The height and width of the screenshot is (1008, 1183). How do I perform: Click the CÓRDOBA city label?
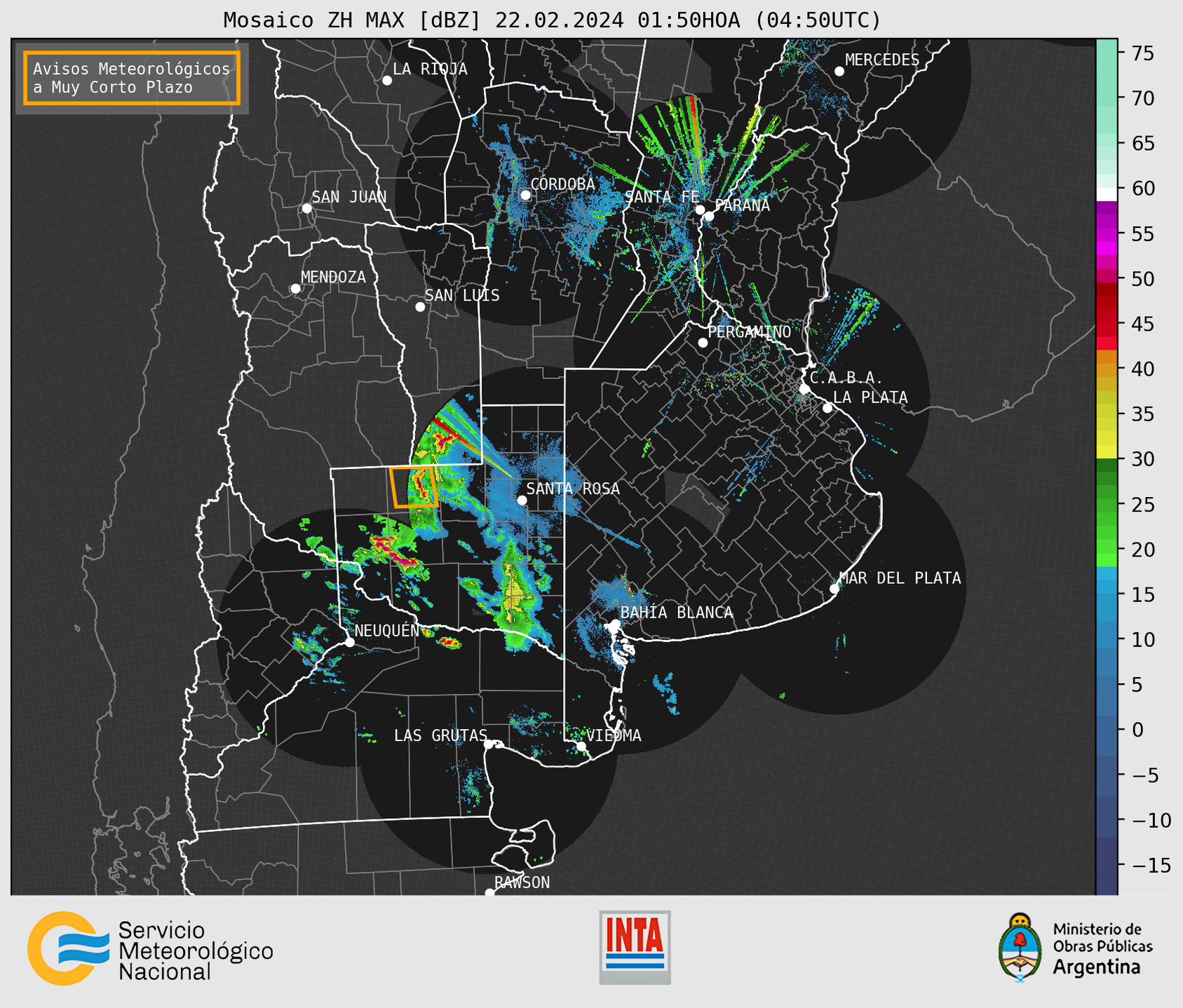click(562, 184)
